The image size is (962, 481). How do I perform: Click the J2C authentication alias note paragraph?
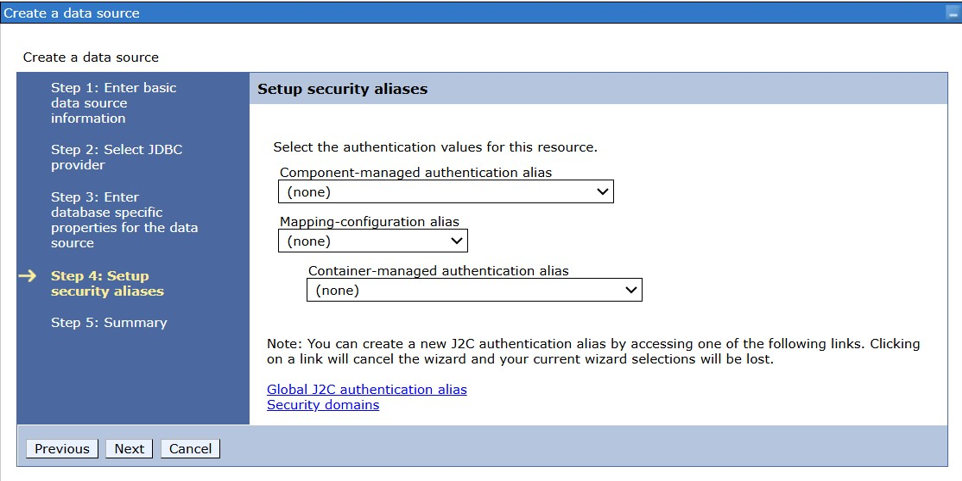coord(592,351)
